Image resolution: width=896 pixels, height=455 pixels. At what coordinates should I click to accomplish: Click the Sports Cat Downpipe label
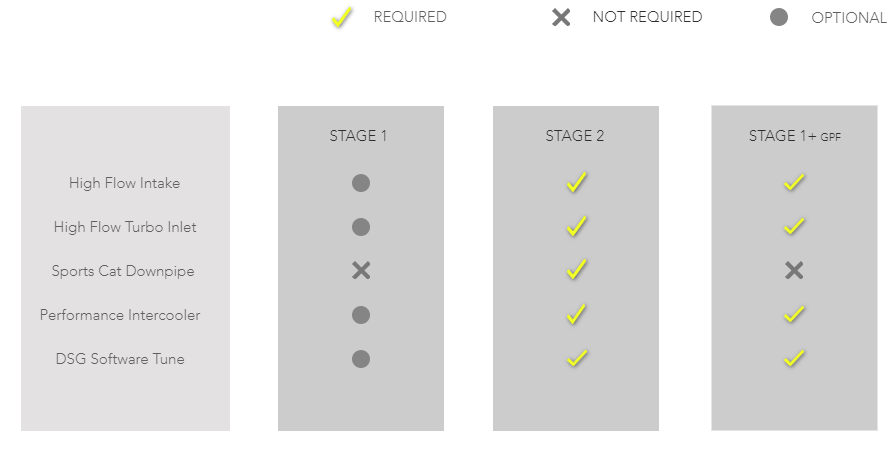pyautogui.click(x=123, y=271)
